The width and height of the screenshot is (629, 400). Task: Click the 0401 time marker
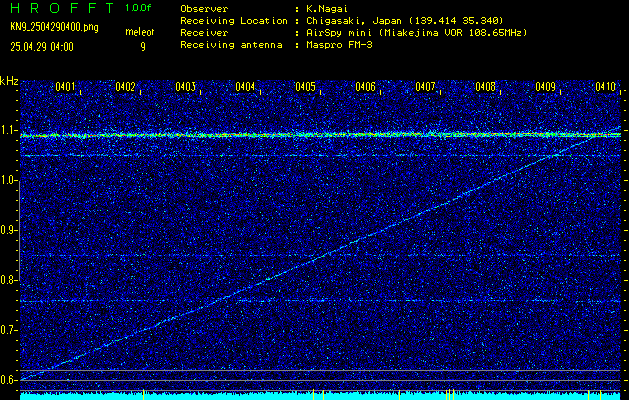[x=65, y=87]
